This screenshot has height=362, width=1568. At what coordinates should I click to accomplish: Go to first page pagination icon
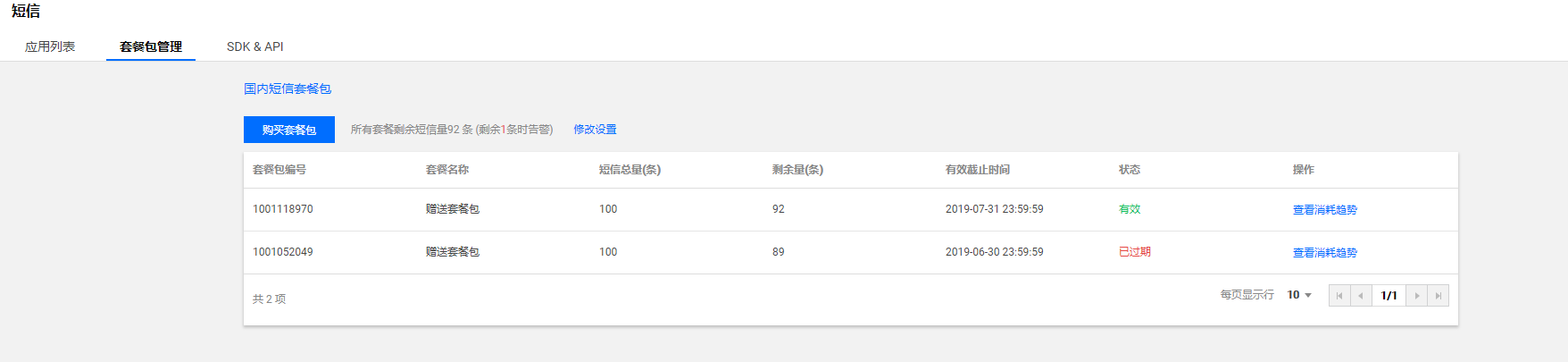[1339, 296]
